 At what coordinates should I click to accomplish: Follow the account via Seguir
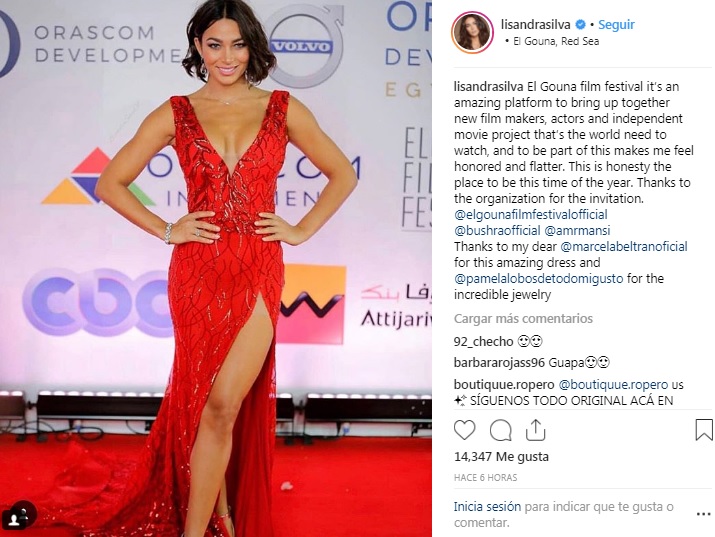pyautogui.click(x=616, y=25)
